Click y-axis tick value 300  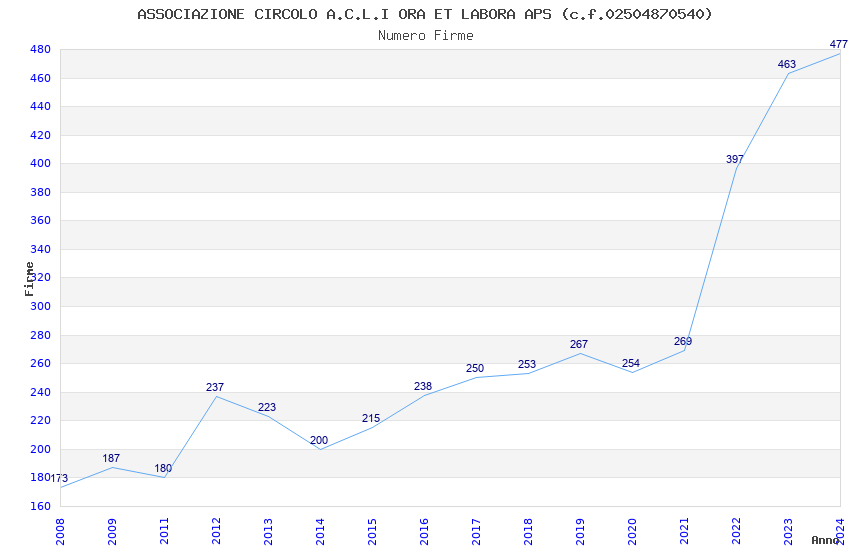(x=41, y=306)
